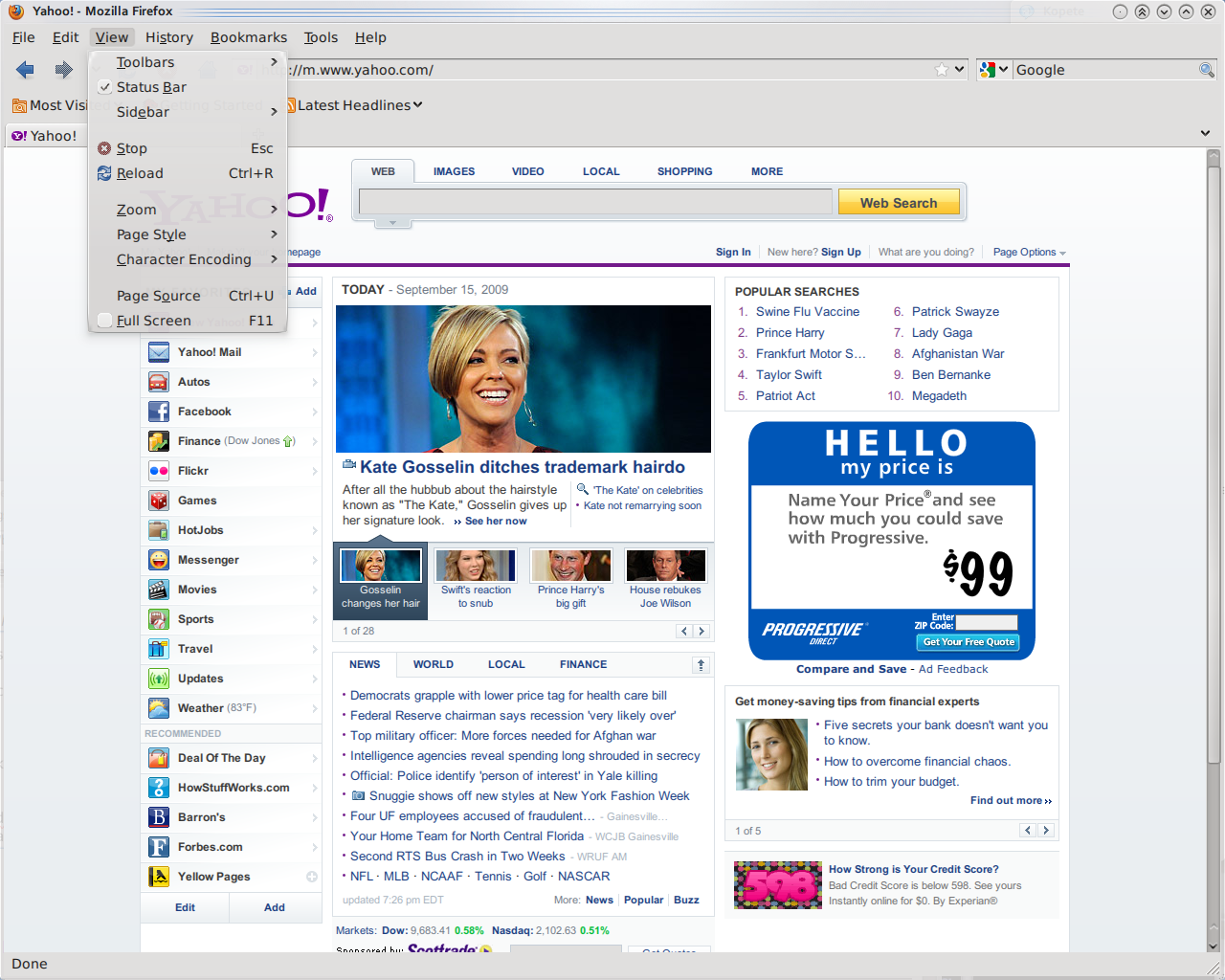Click the search magnifier in the Google box
This screenshot has width=1225, height=980.
[1207, 69]
